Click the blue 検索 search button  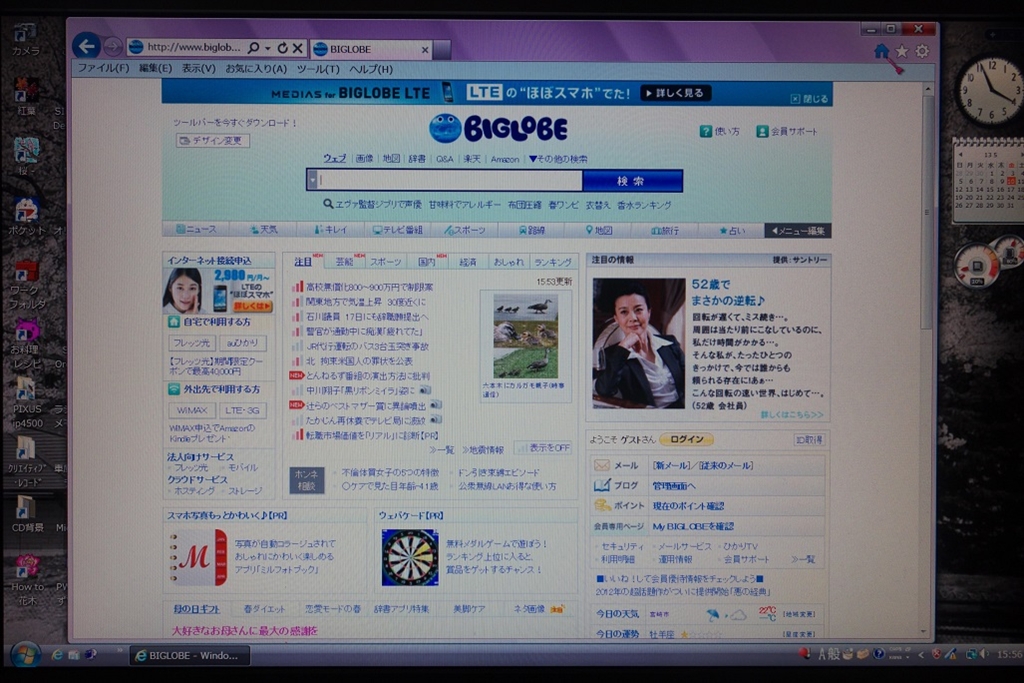632,180
